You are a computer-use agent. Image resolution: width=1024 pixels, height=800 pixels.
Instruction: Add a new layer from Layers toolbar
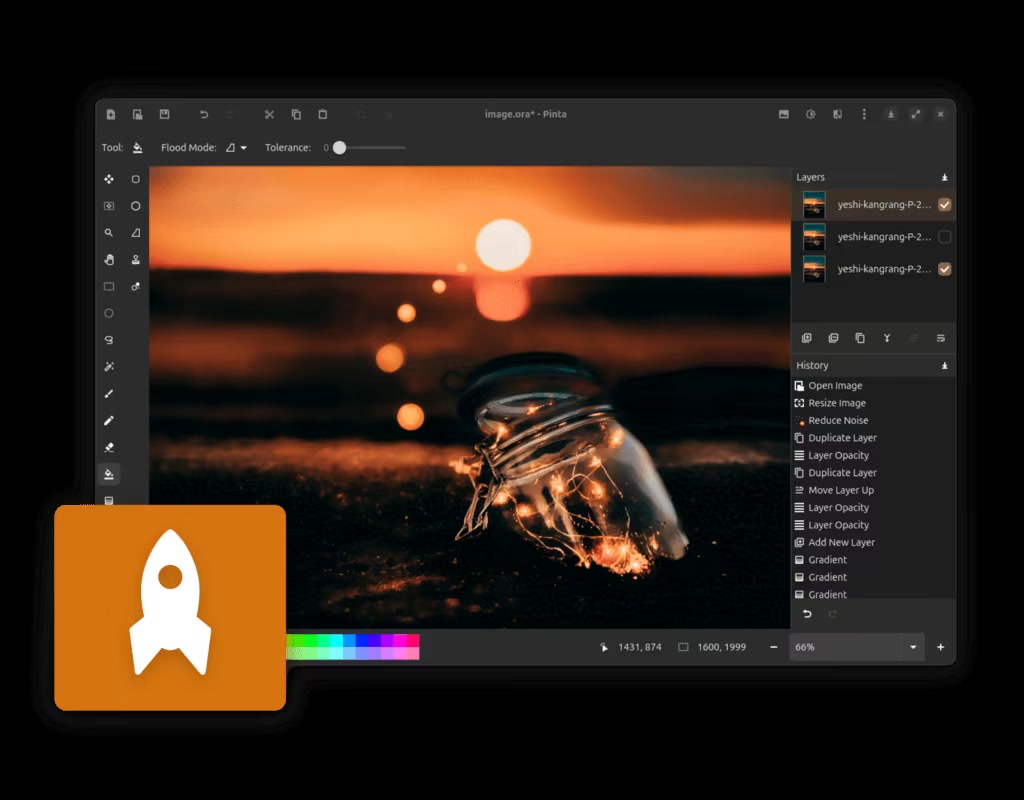pos(807,339)
